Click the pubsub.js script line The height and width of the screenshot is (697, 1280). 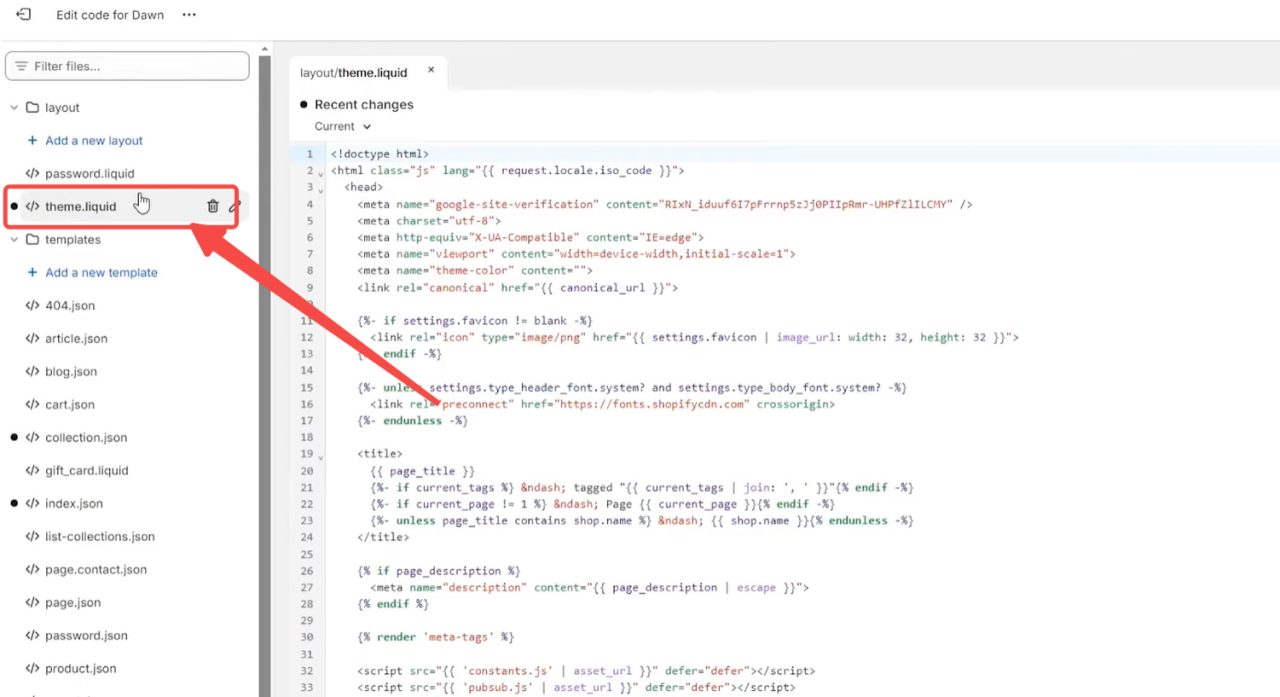tap(576, 687)
